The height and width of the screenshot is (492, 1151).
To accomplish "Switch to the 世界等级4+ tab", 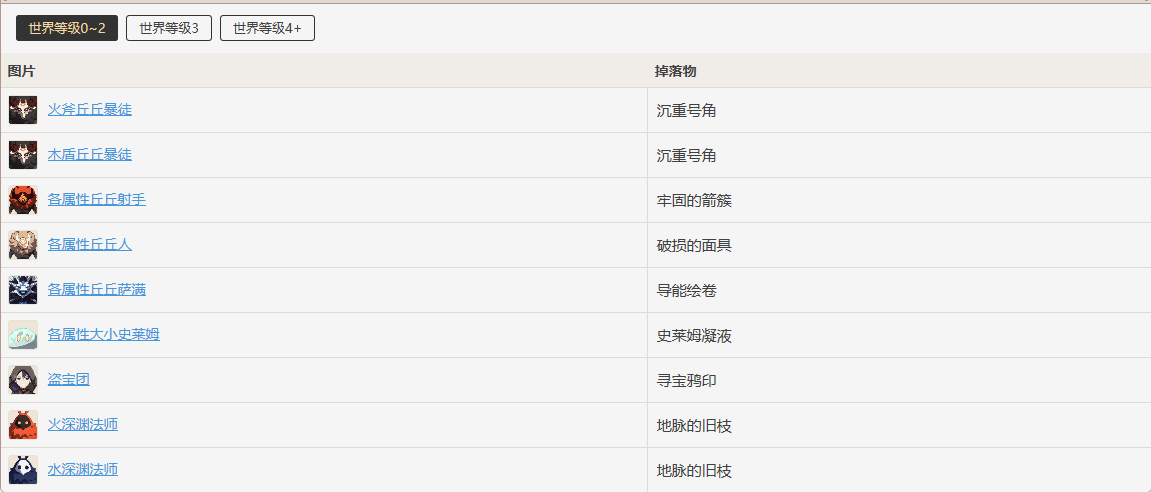I will coord(267,29).
